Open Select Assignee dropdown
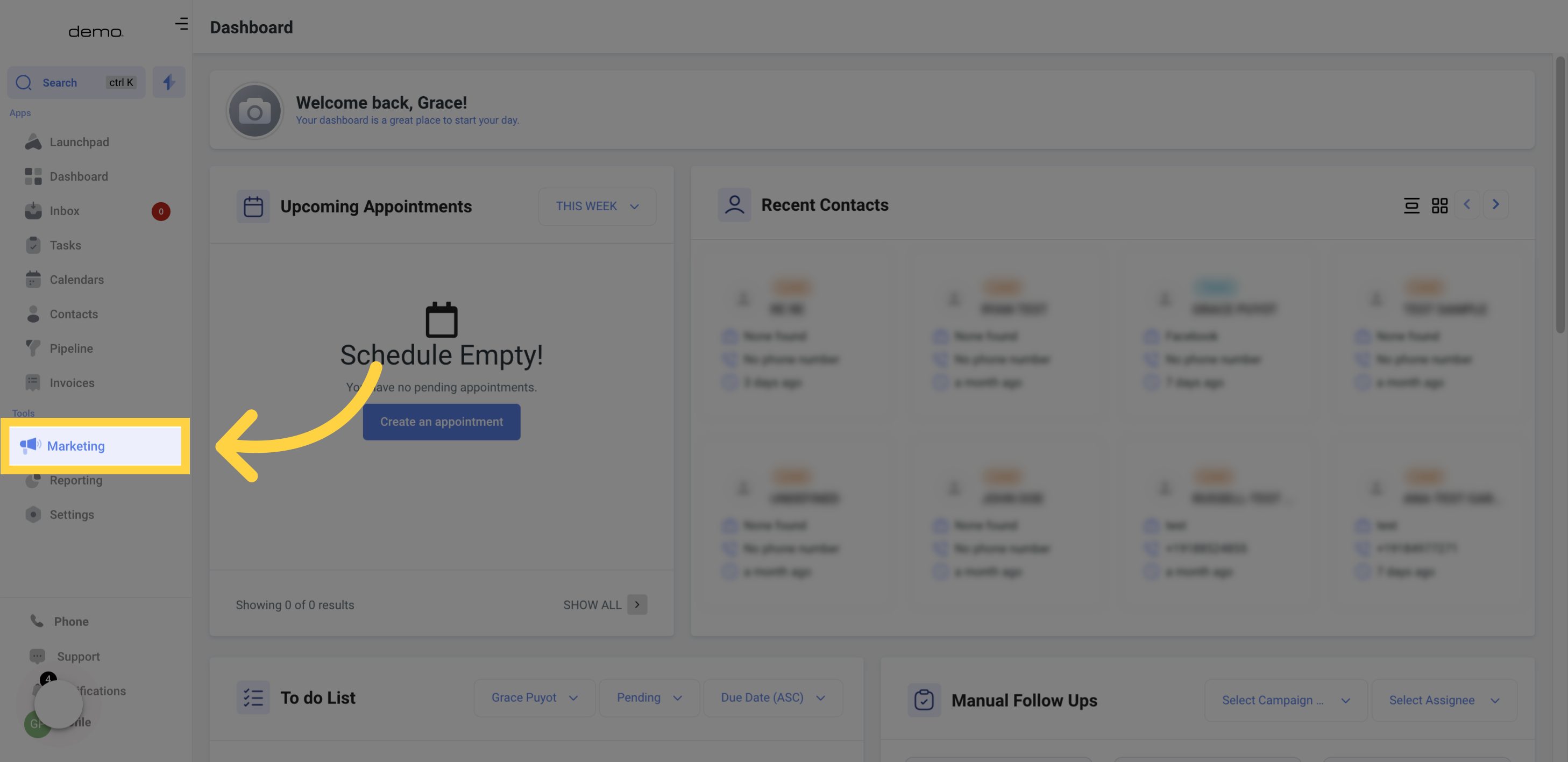 click(x=1444, y=701)
